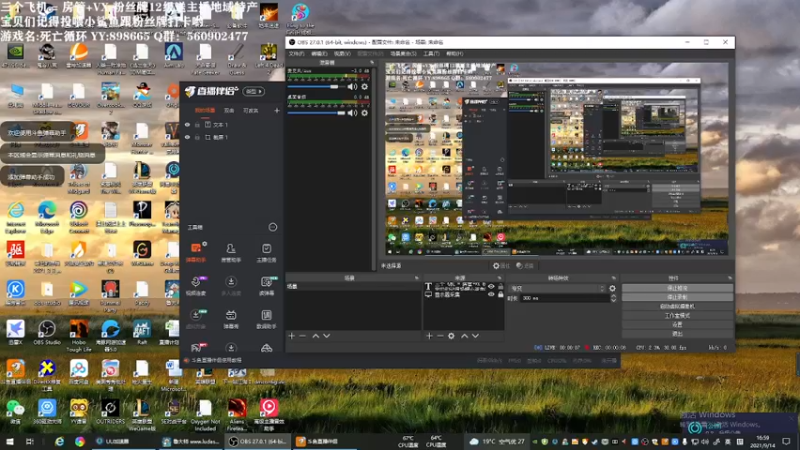Add a new scene with plus icon
Viewport: 800px width, 450px height.
point(291,336)
